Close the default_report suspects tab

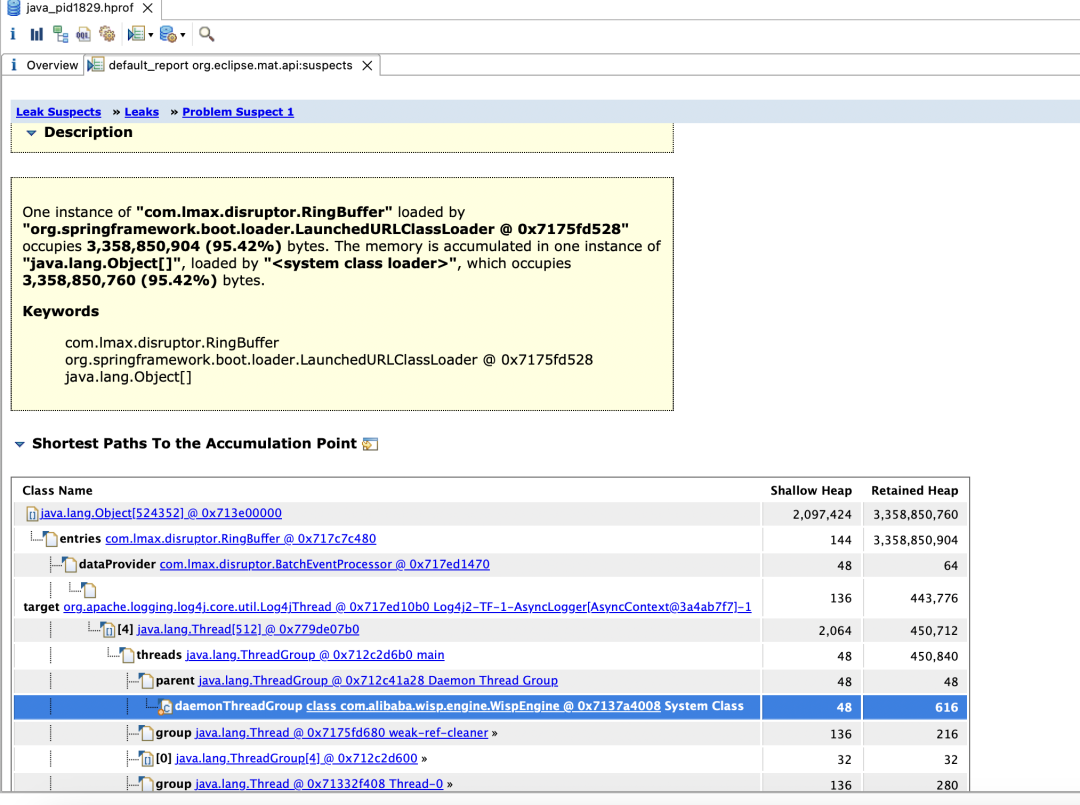tap(367, 65)
